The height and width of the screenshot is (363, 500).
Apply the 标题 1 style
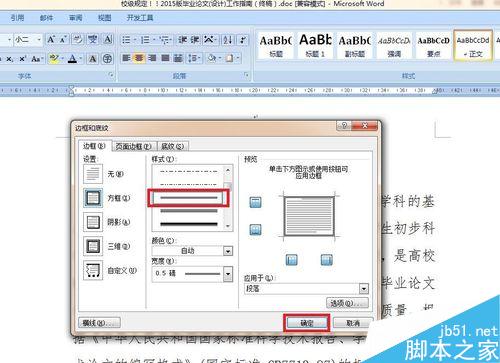click(315, 46)
